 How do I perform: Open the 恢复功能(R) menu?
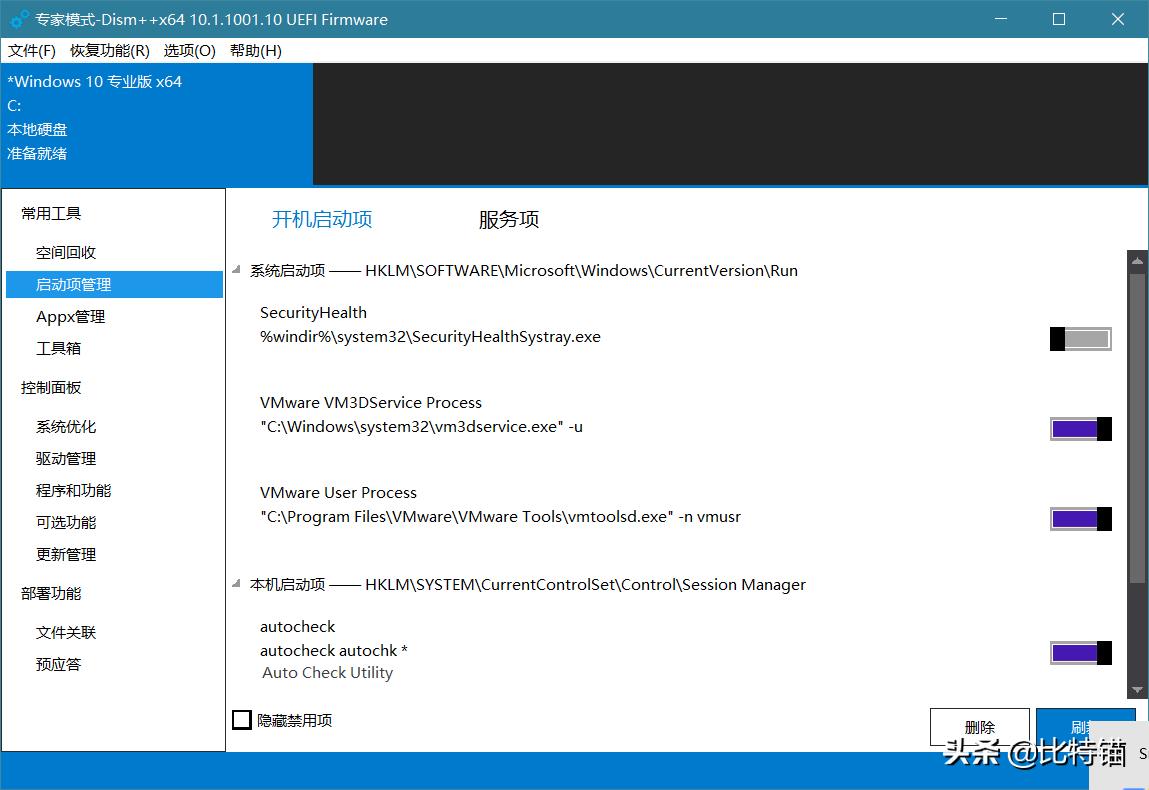(x=110, y=51)
